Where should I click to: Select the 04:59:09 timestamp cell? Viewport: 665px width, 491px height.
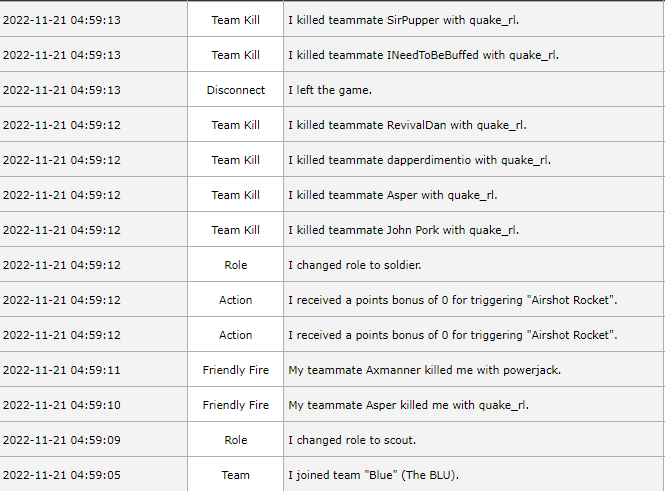[x=62, y=440]
